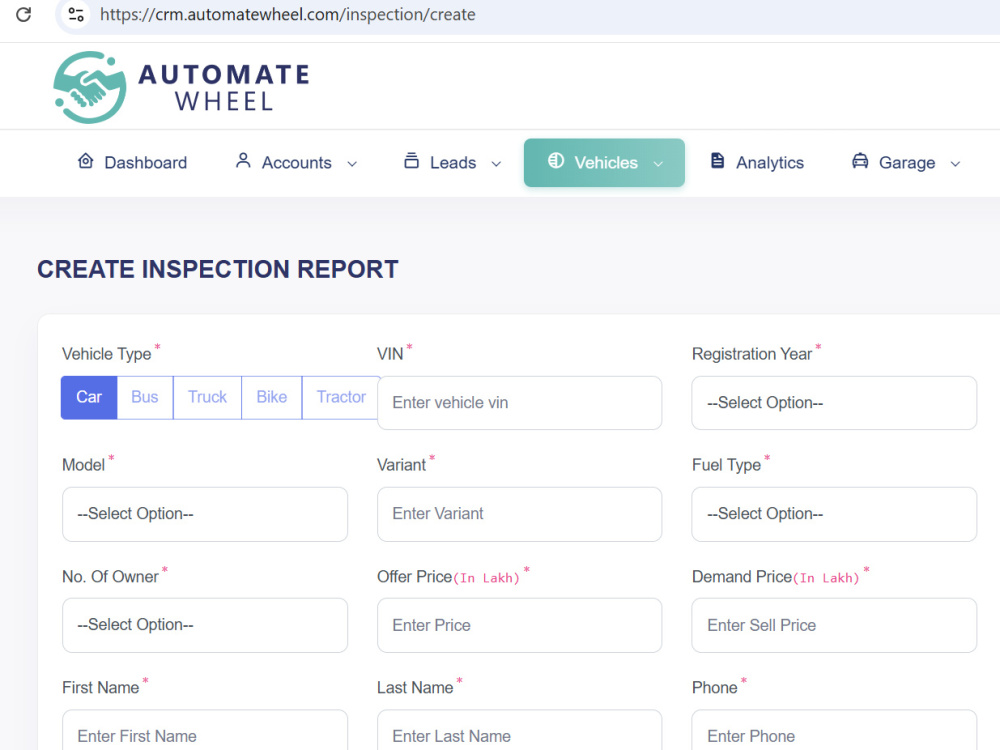Select Truck vehicle type
Viewport: 1000px width, 750px height.
pos(207,397)
